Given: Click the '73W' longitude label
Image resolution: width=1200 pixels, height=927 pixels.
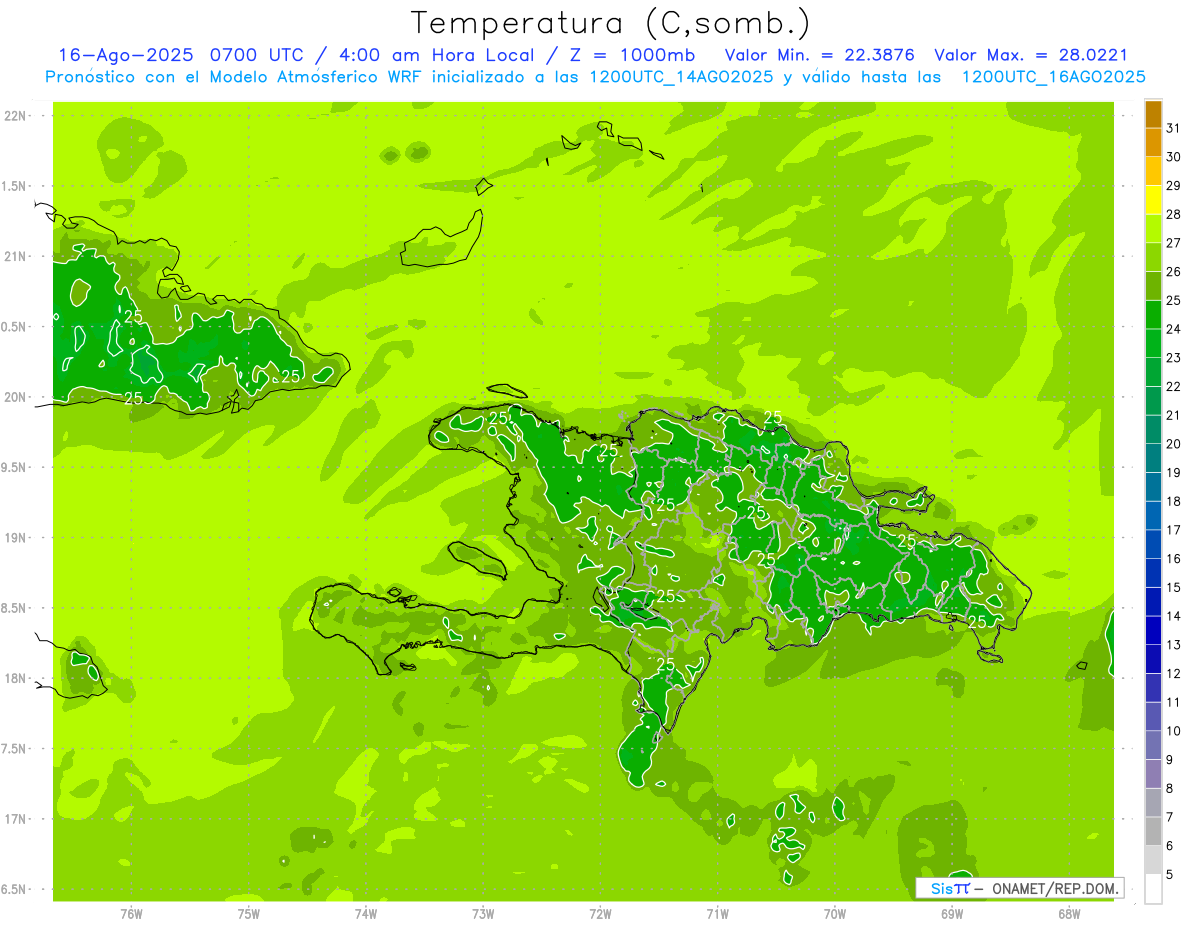Looking at the screenshot, I should coord(483,914).
